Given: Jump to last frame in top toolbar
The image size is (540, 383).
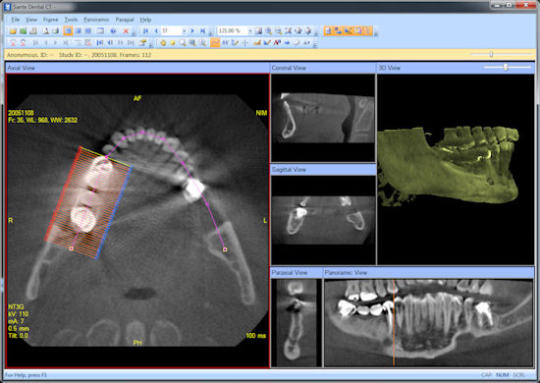Looking at the screenshot, I should [x=202, y=31].
